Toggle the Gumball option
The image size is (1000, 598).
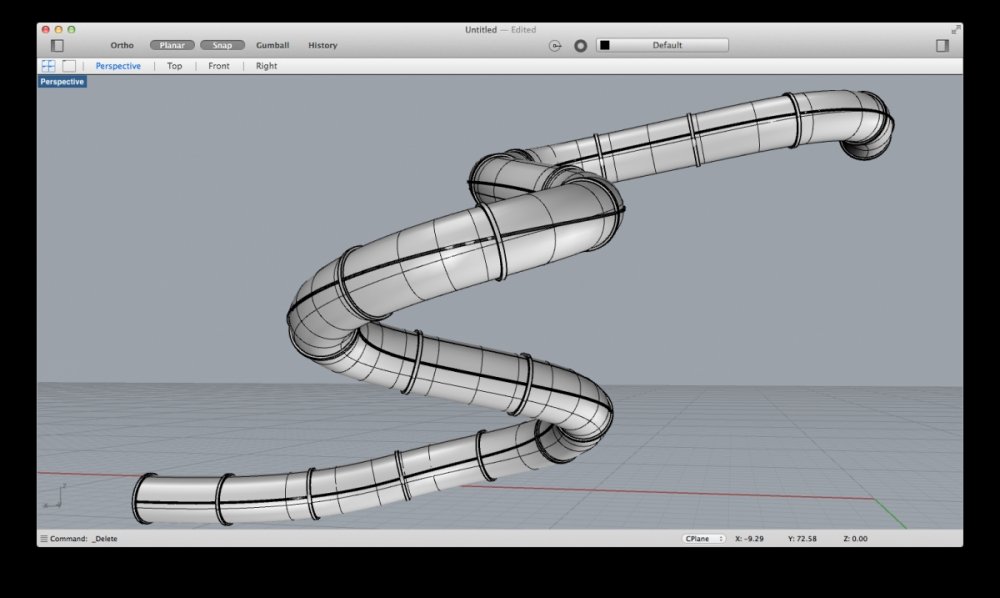tap(272, 45)
